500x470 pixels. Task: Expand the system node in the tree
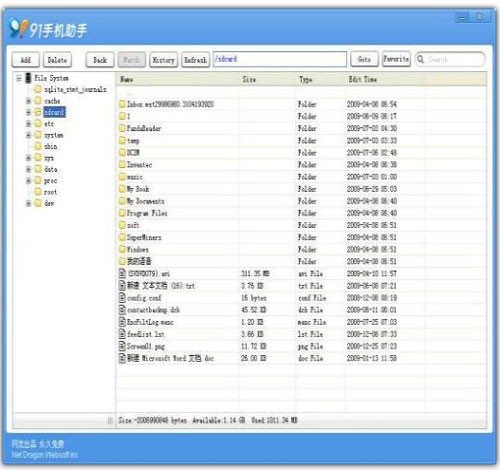click(x=29, y=135)
